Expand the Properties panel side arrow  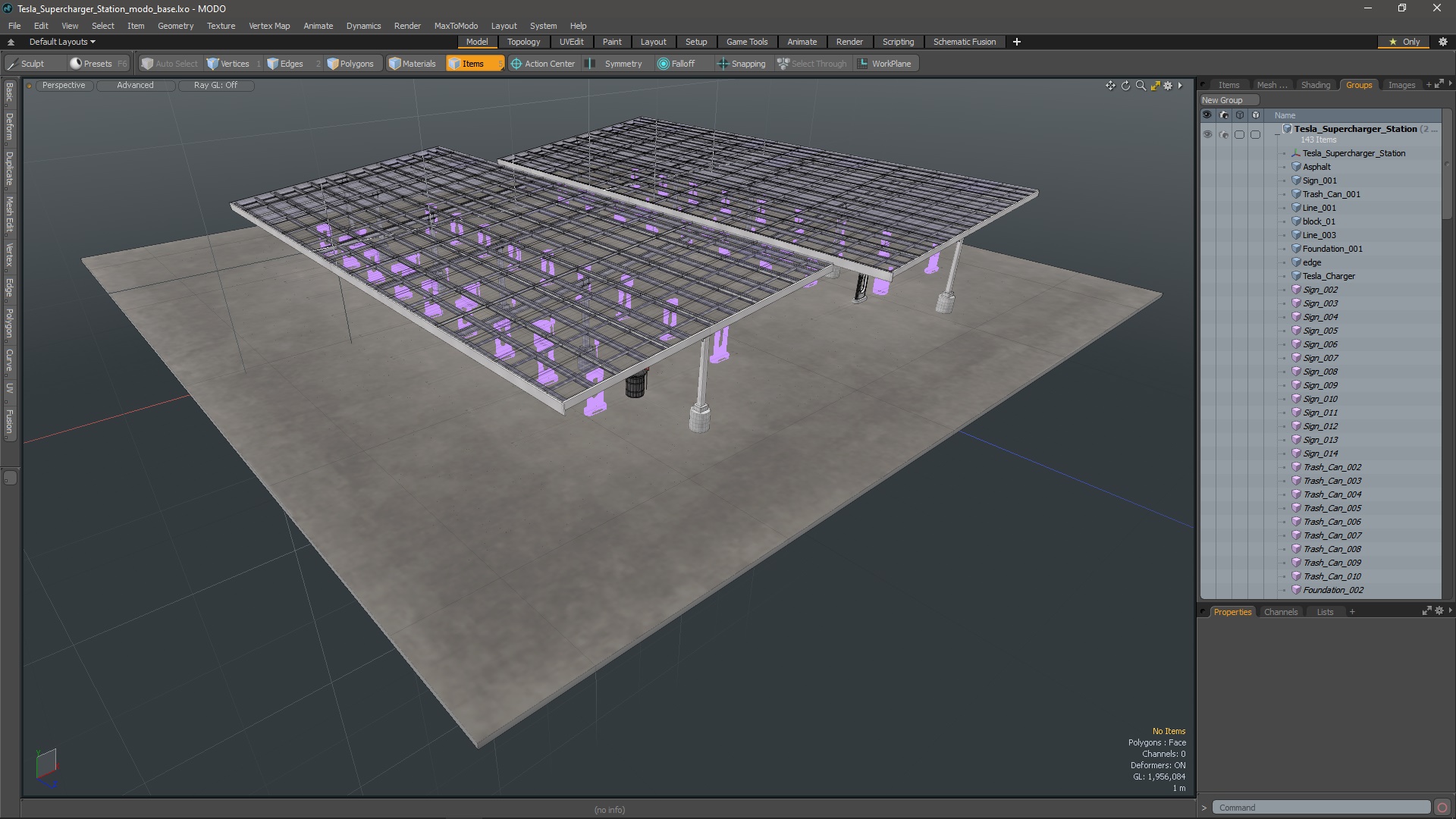(1450, 611)
